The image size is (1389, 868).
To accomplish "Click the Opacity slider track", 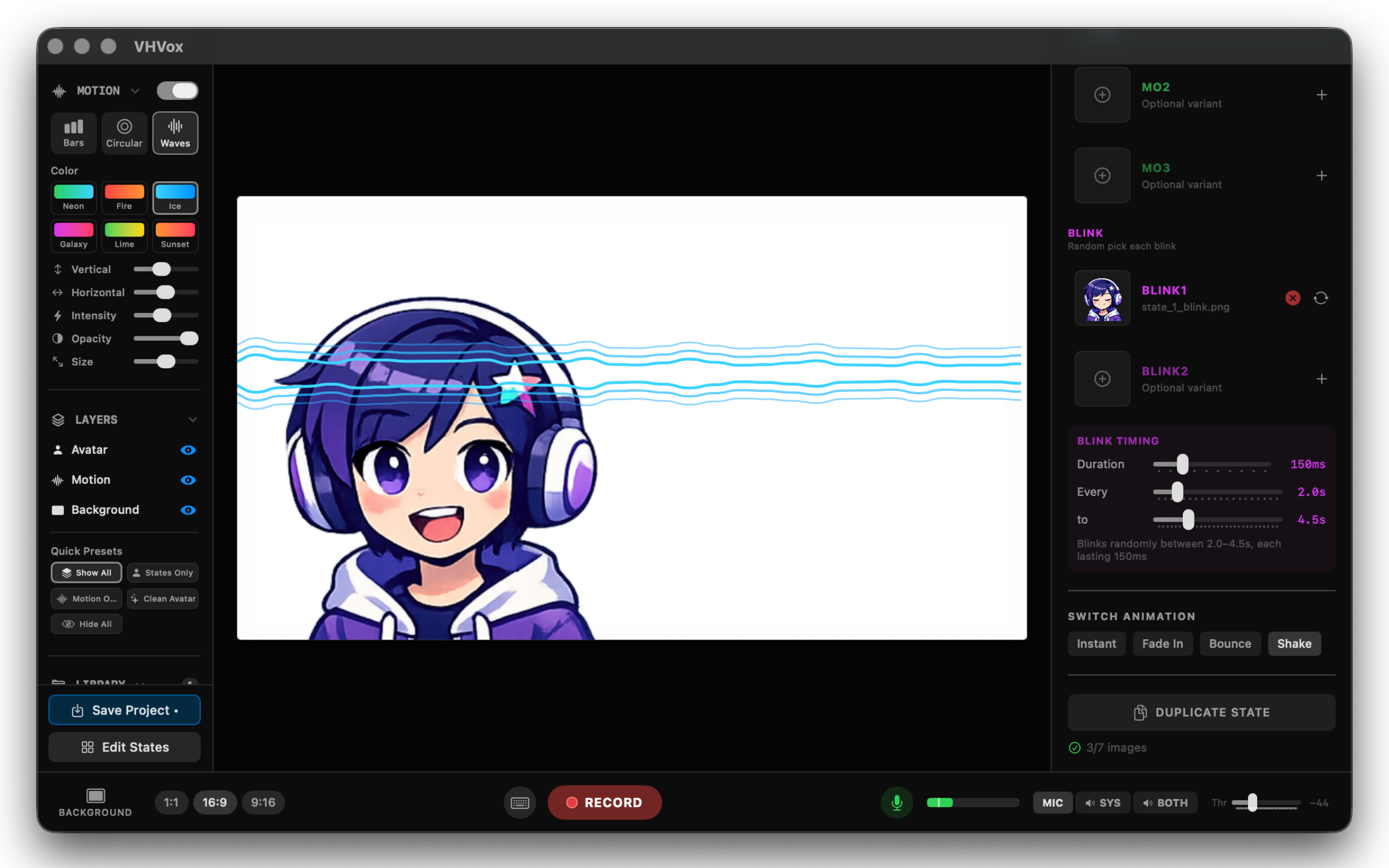I will (x=166, y=339).
